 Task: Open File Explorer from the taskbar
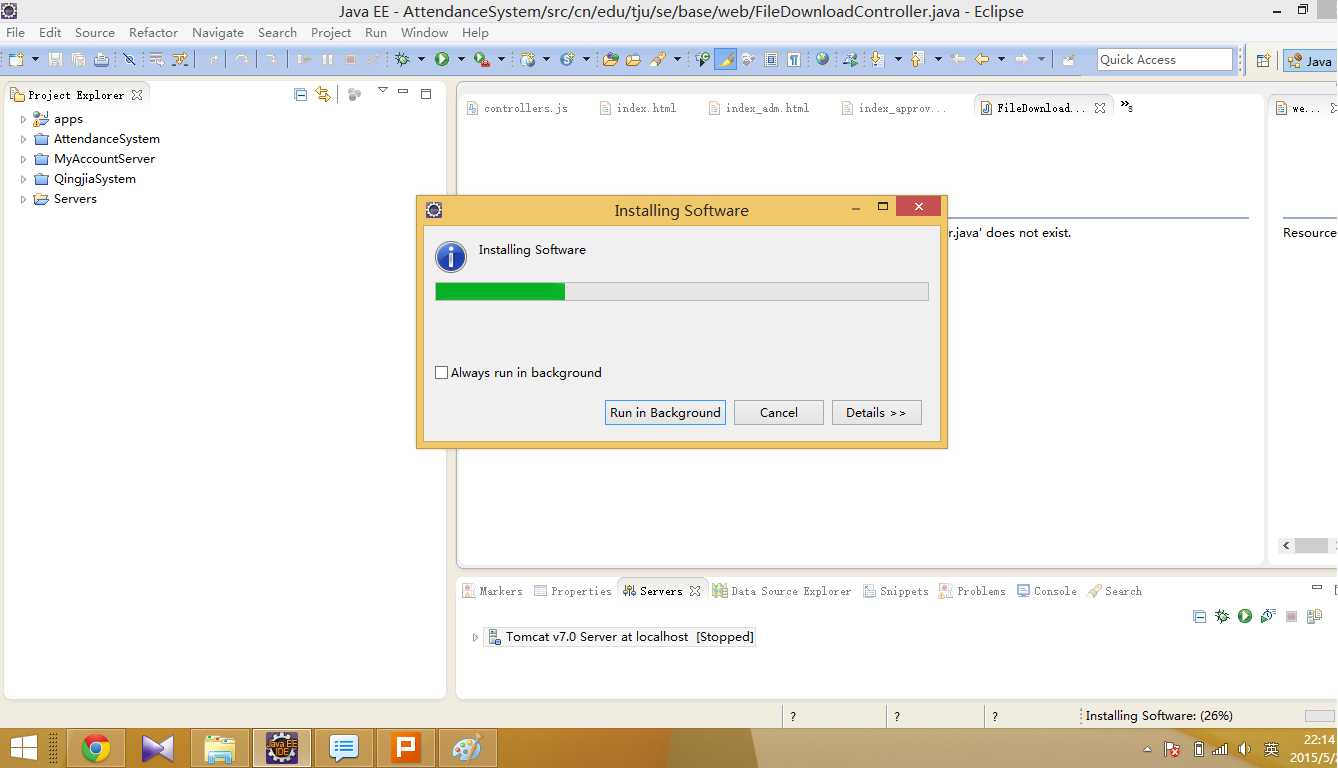tap(220, 748)
